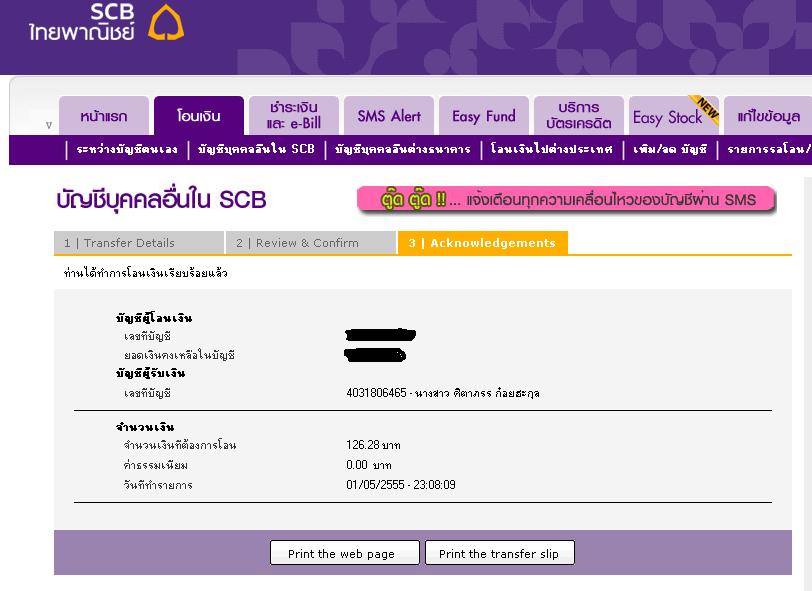
Task: Open the Easy Fund tab
Action: 484,116
